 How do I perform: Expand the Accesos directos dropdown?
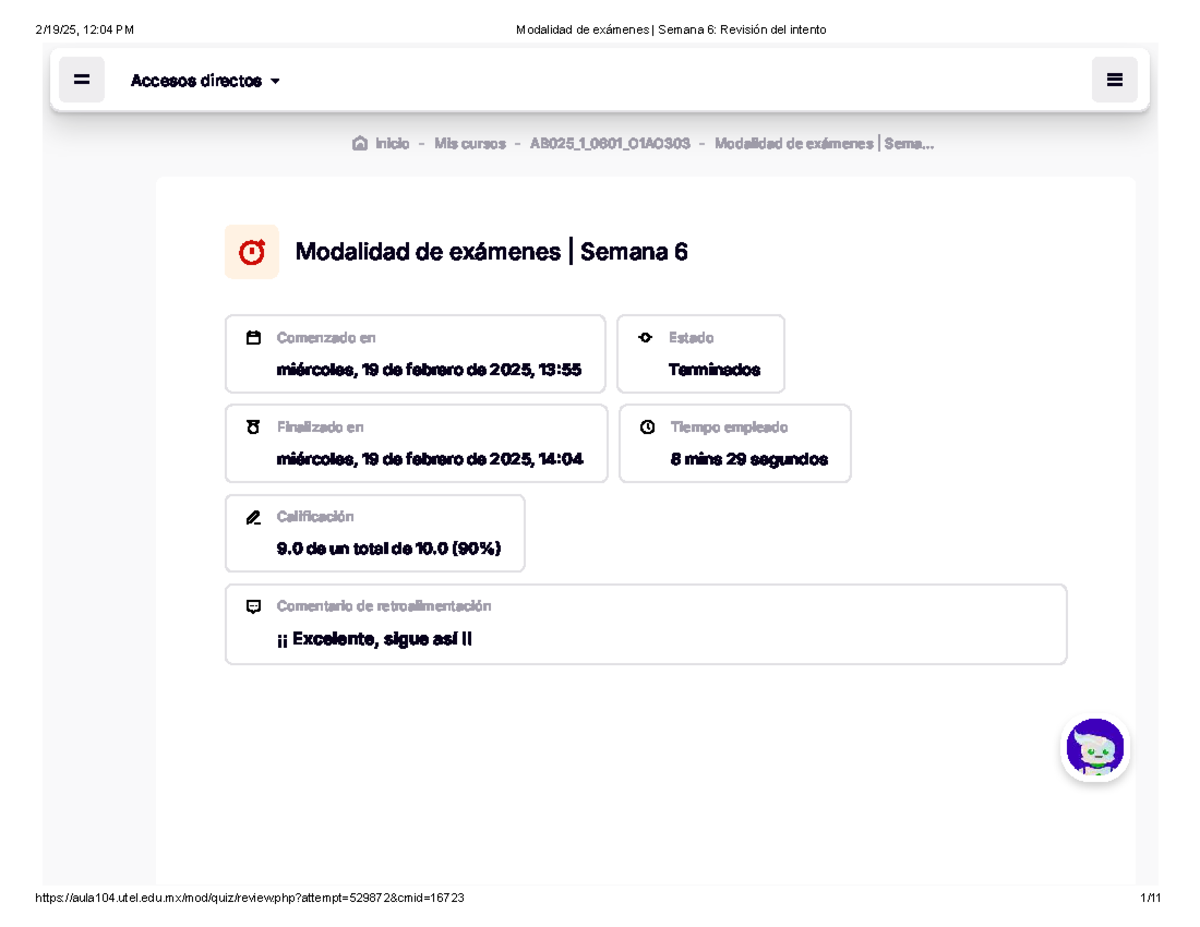(x=197, y=81)
